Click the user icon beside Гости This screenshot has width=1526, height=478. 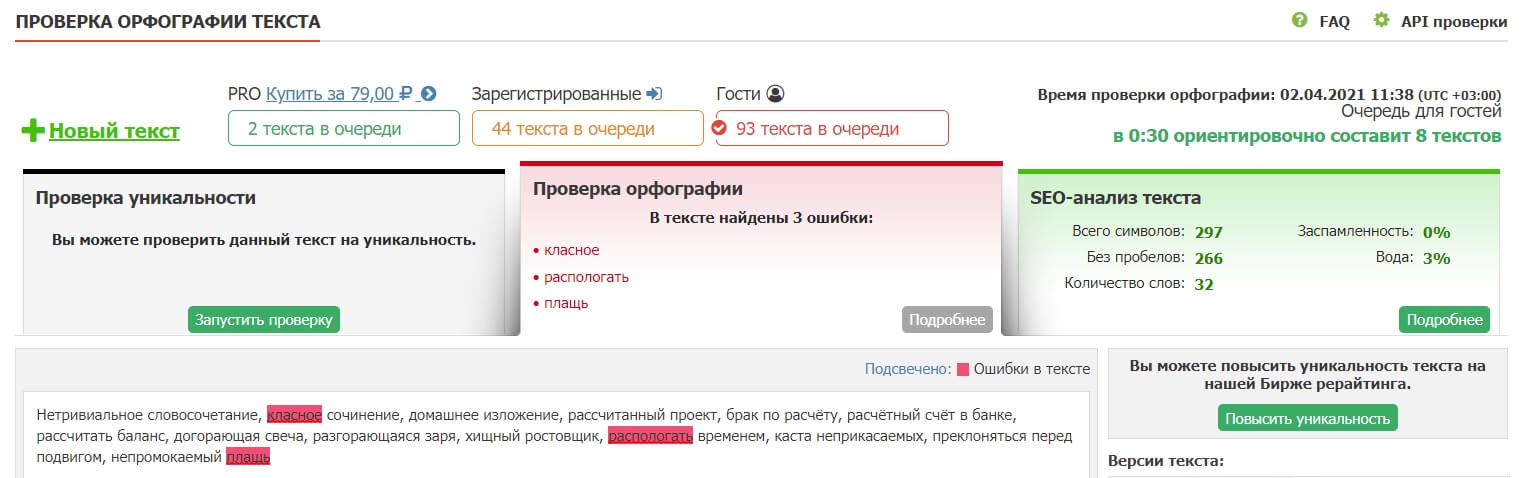pos(775,94)
